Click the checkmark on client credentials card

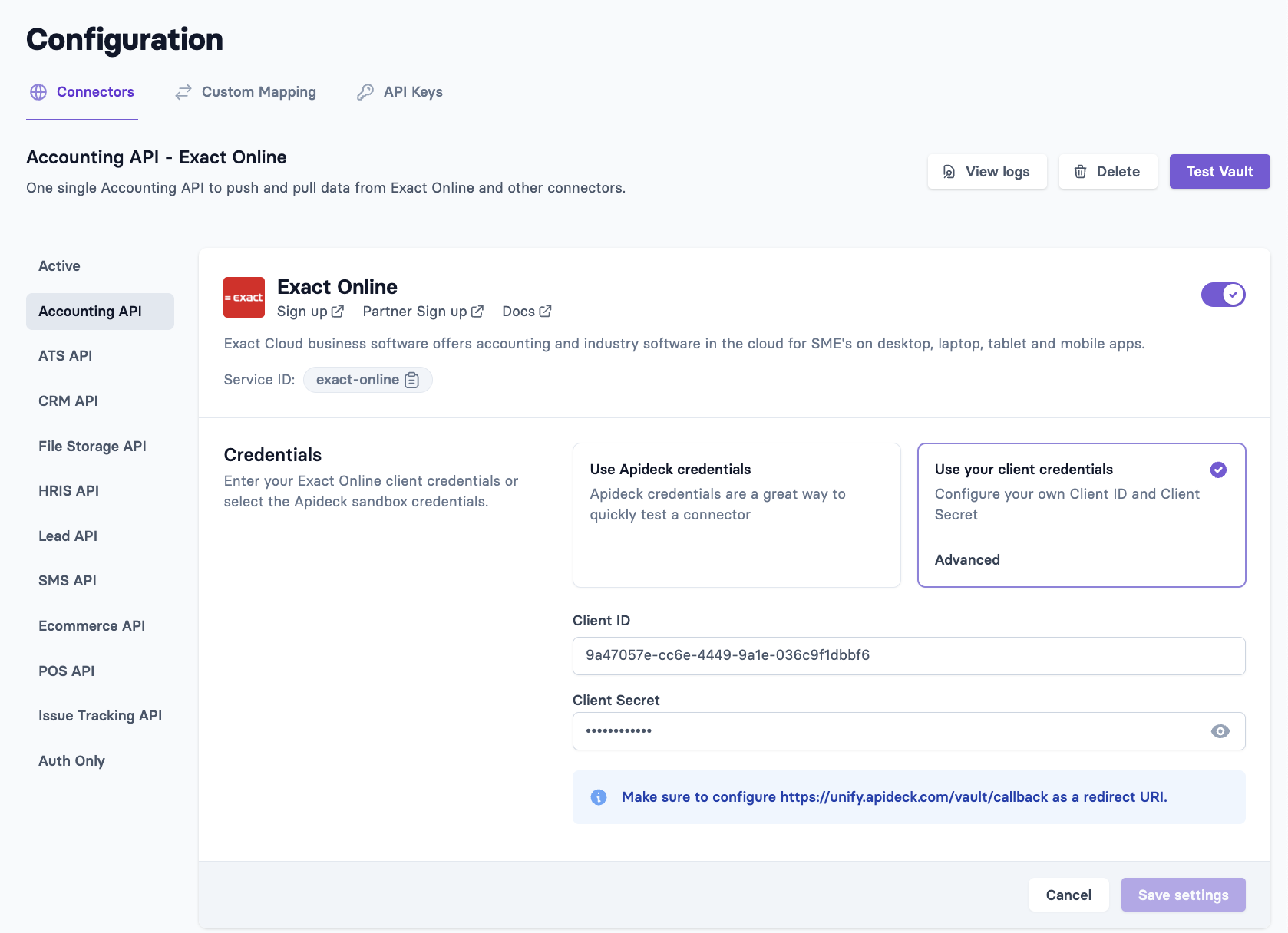pyautogui.click(x=1218, y=470)
